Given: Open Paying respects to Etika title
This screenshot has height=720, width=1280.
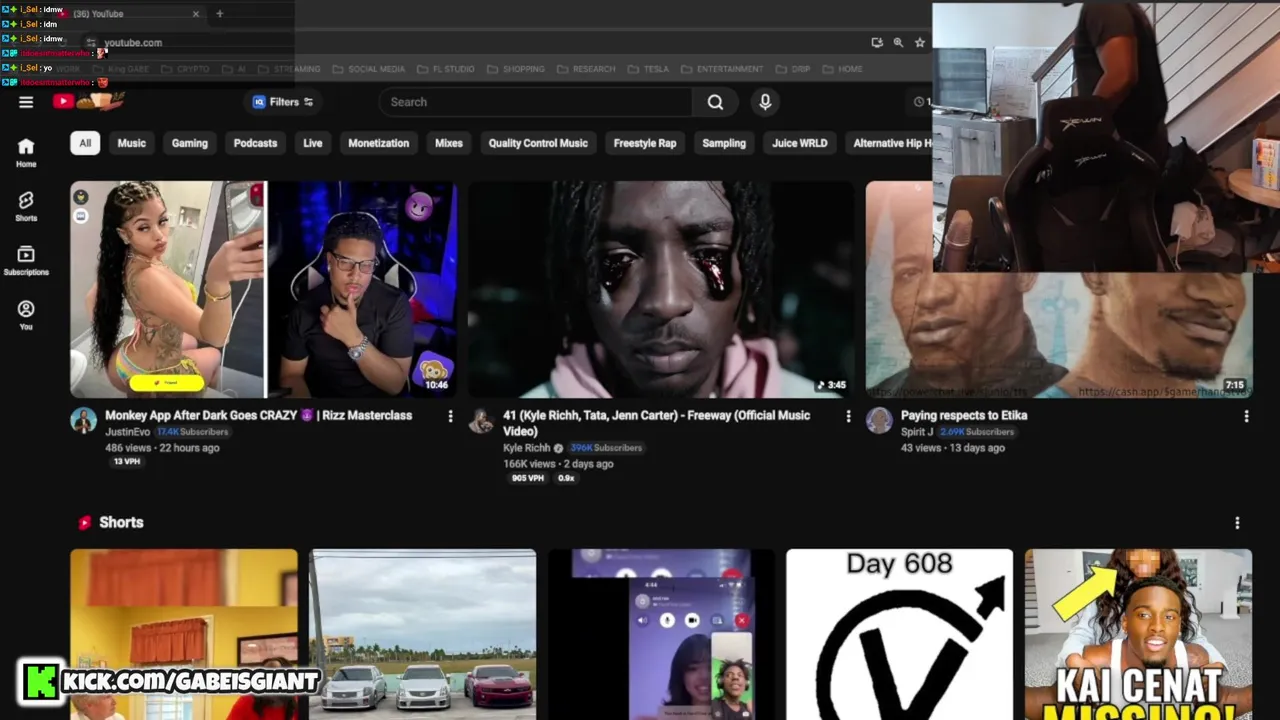Looking at the screenshot, I should (964, 415).
